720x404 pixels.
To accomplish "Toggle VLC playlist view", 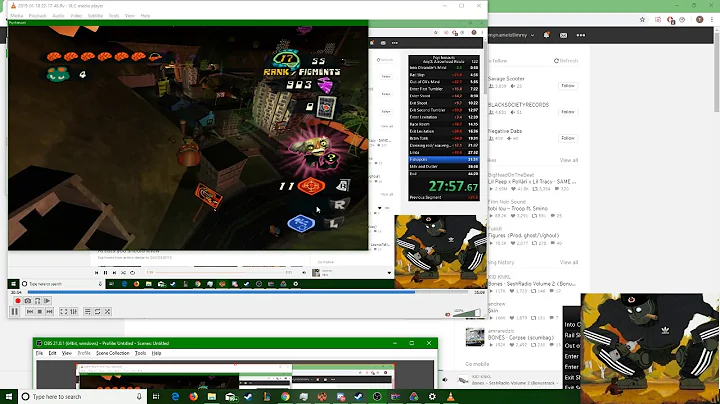I will point(87,312).
